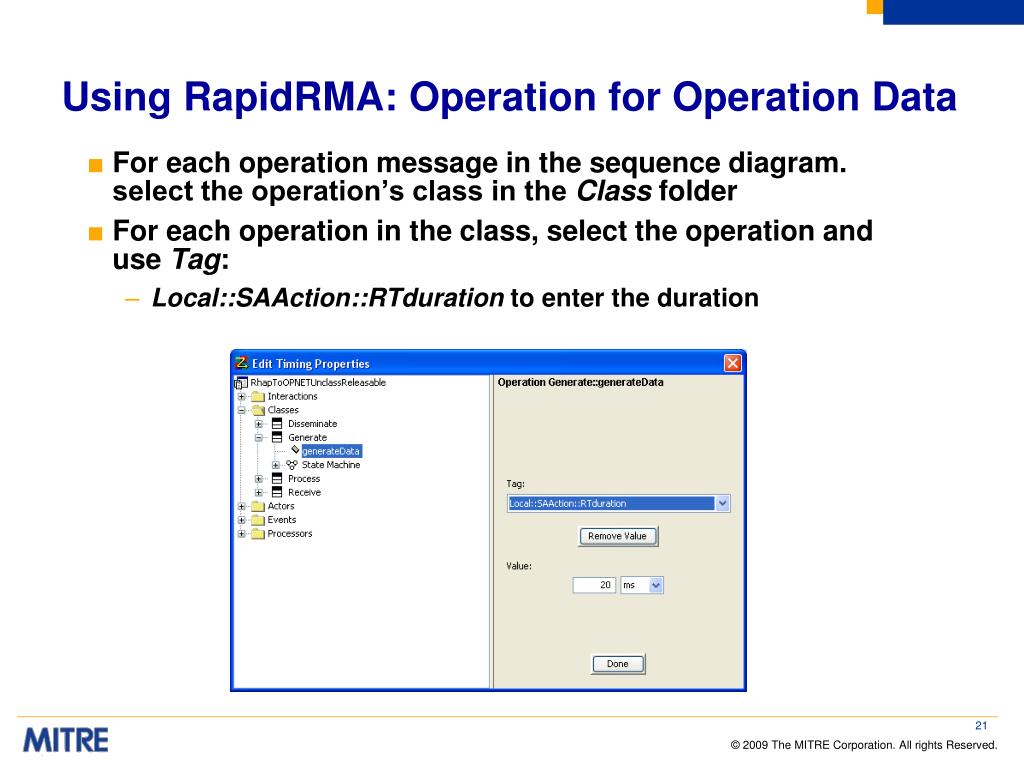Expand the Receive class node
Viewport: 1024px width, 768px height.
(259, 492)
